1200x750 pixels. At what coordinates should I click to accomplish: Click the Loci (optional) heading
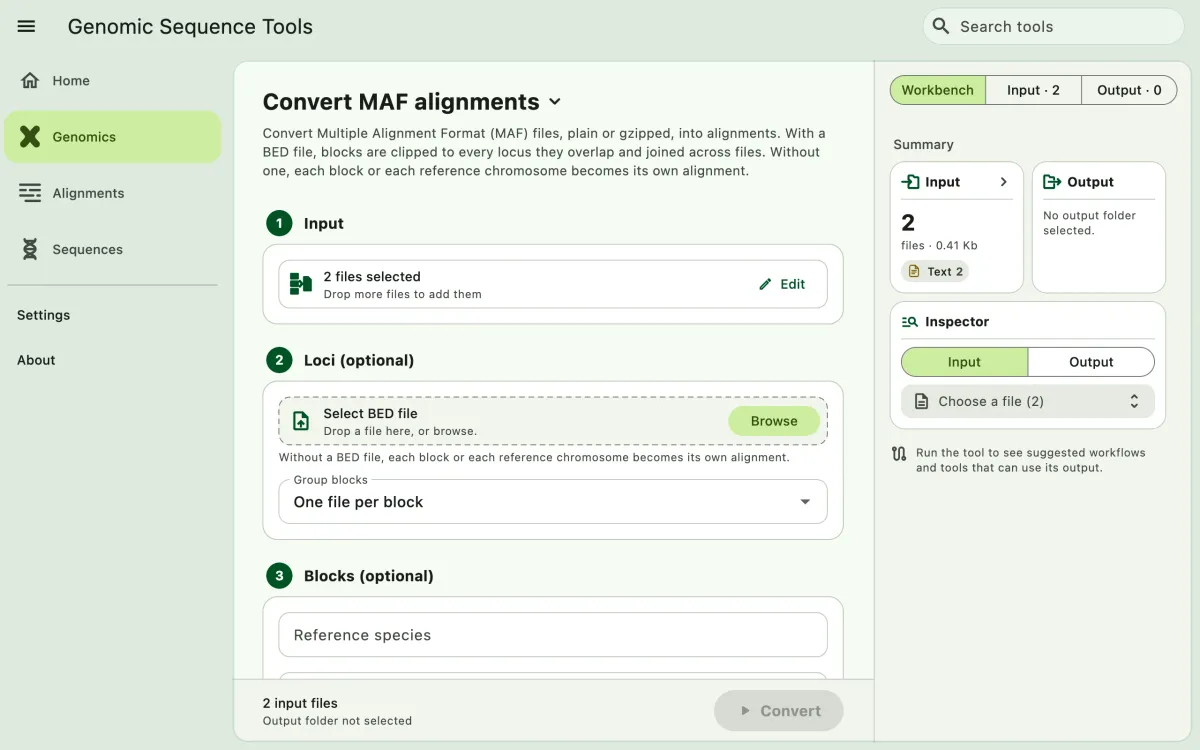point(359,360)
